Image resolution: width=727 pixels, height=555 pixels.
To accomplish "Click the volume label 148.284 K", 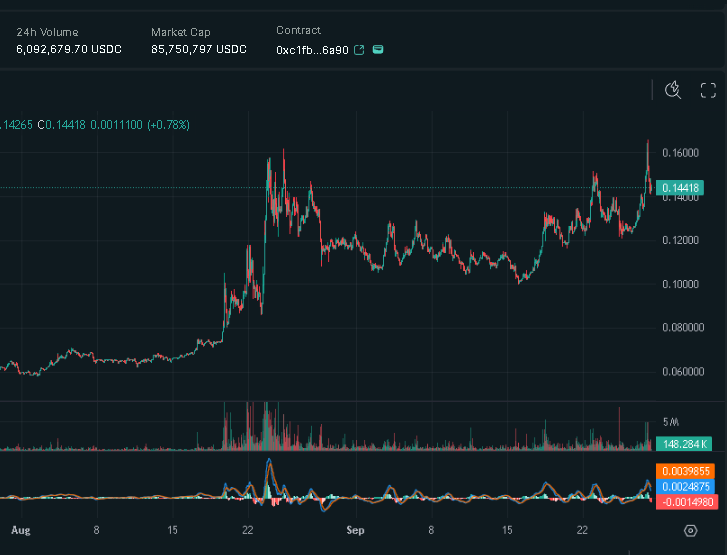I will pyautogui.click(x=685, y=444).
